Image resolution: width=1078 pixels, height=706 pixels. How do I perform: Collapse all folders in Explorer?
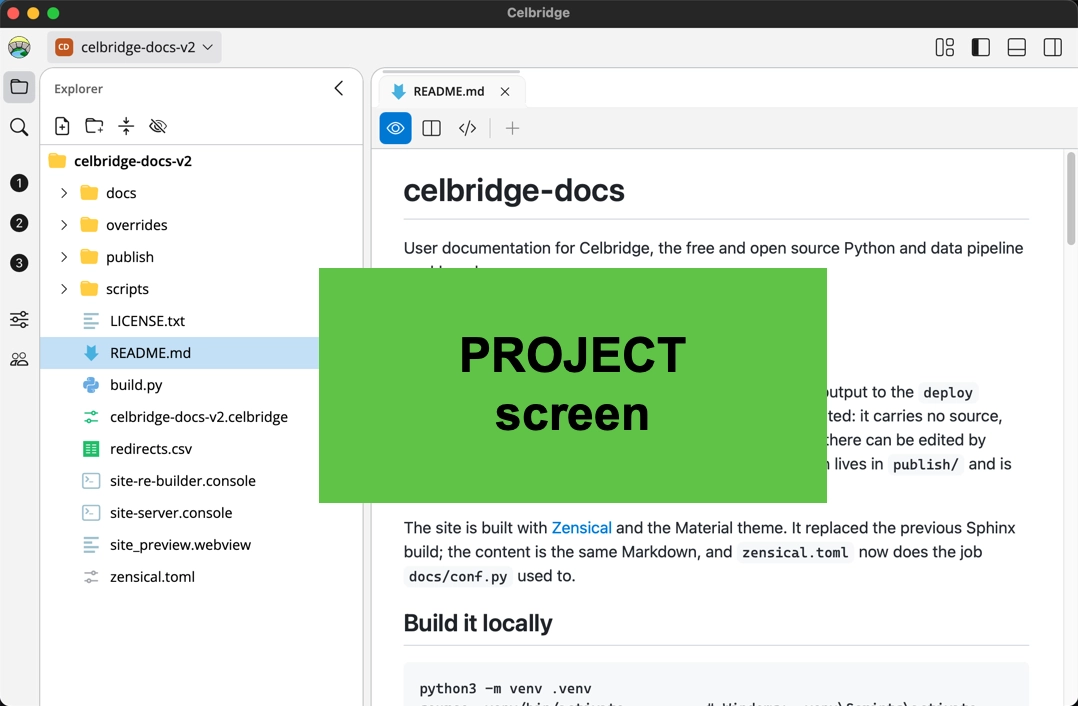click(126, 126)
